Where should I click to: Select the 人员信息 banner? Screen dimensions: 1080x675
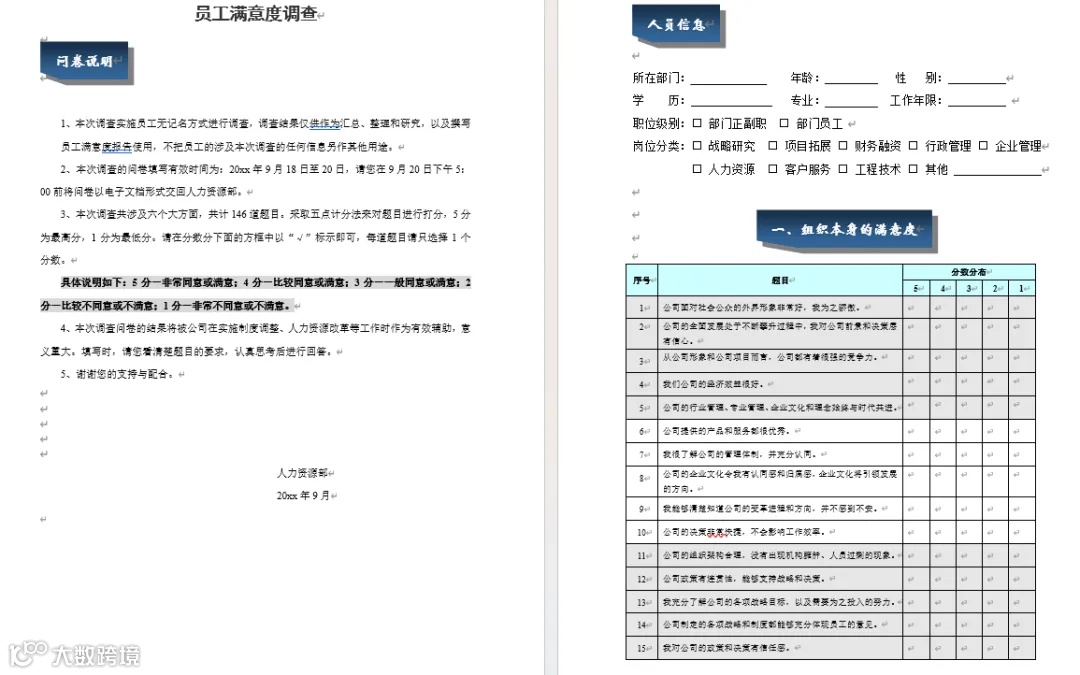point(677,25)
